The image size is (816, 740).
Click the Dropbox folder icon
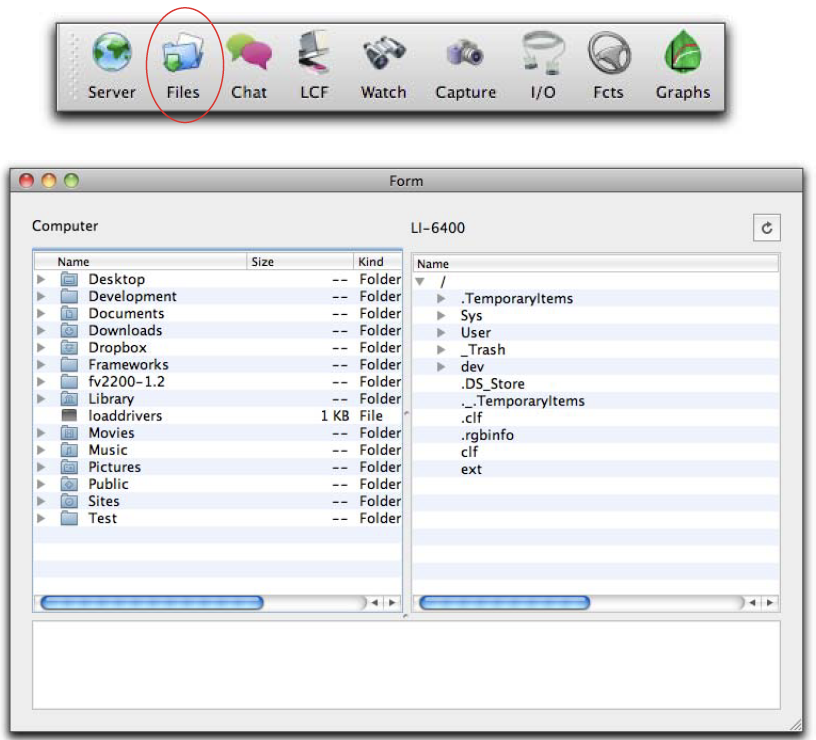(69, 348)
